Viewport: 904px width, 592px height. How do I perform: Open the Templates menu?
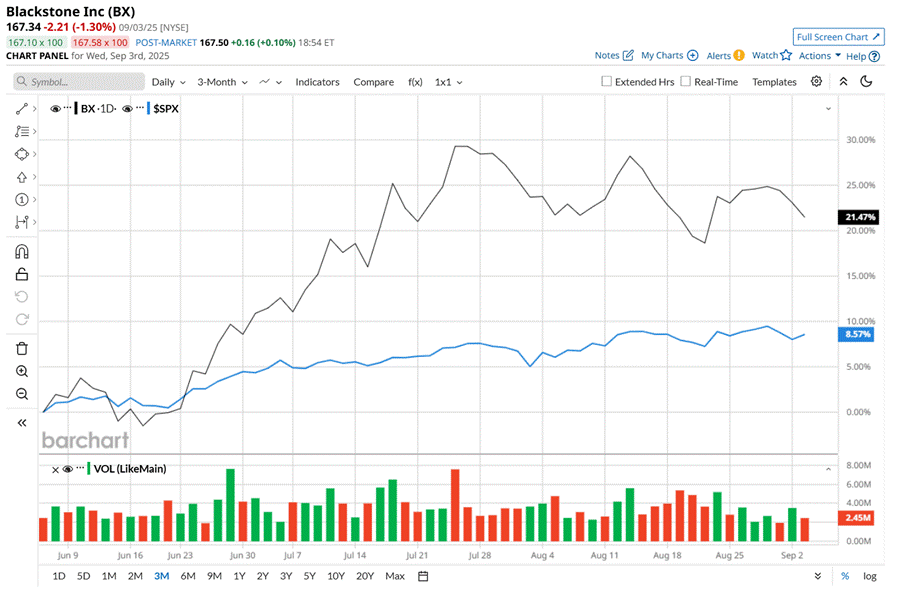coord(774,82)
